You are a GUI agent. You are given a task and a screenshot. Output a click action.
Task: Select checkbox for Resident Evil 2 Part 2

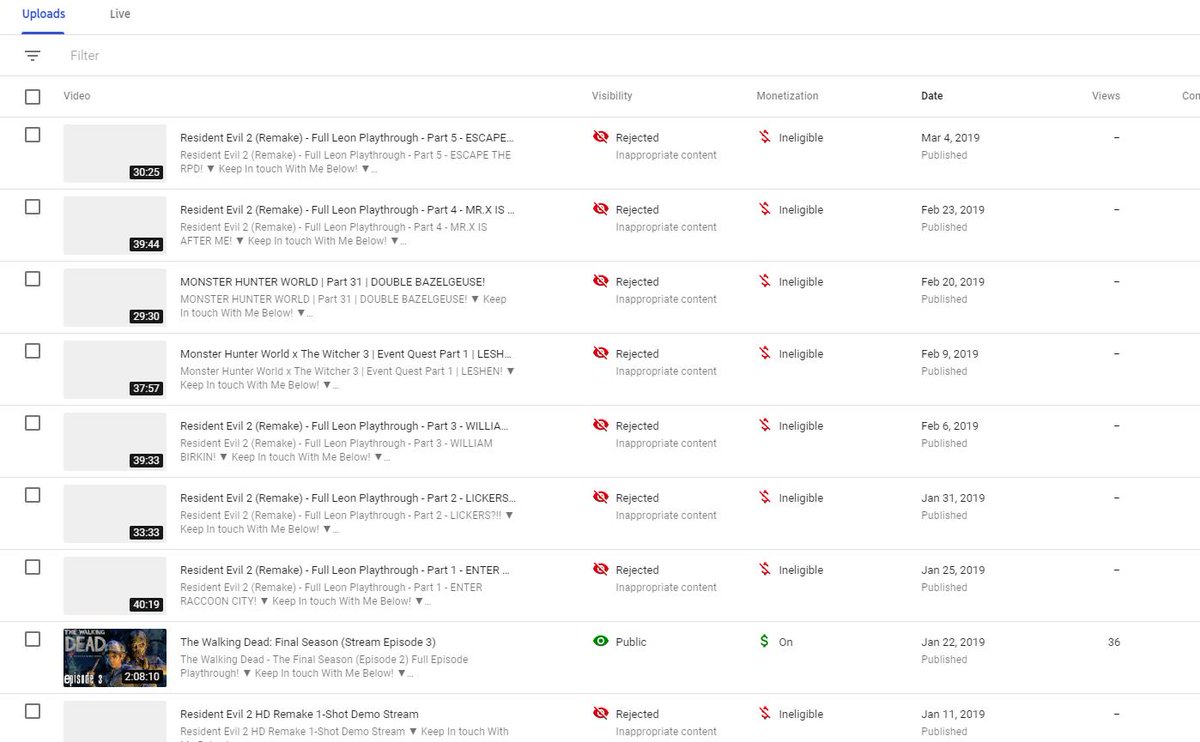pos(33,495)
